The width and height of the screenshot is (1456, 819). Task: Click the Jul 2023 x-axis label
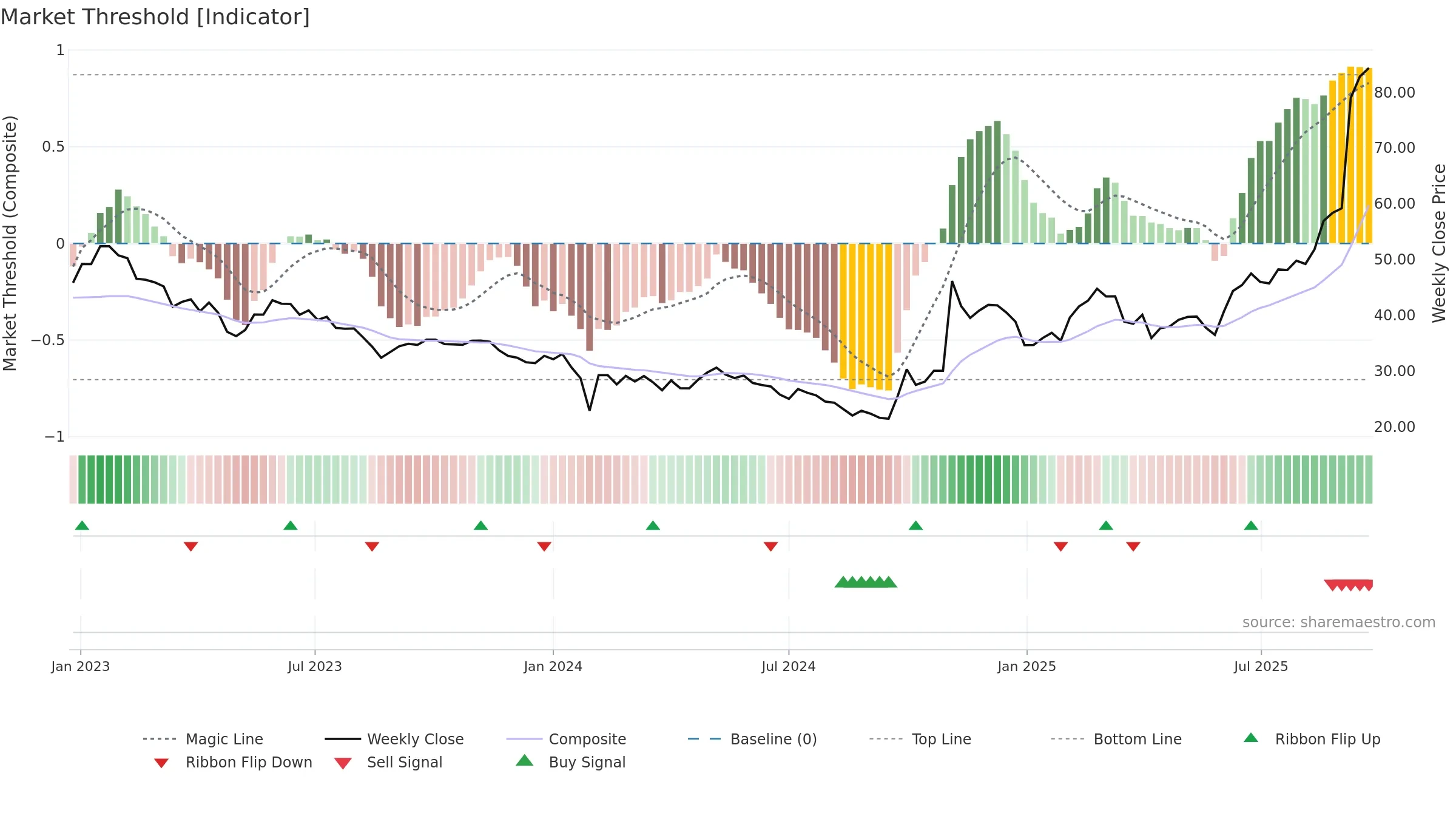click(x=315, y=666)
